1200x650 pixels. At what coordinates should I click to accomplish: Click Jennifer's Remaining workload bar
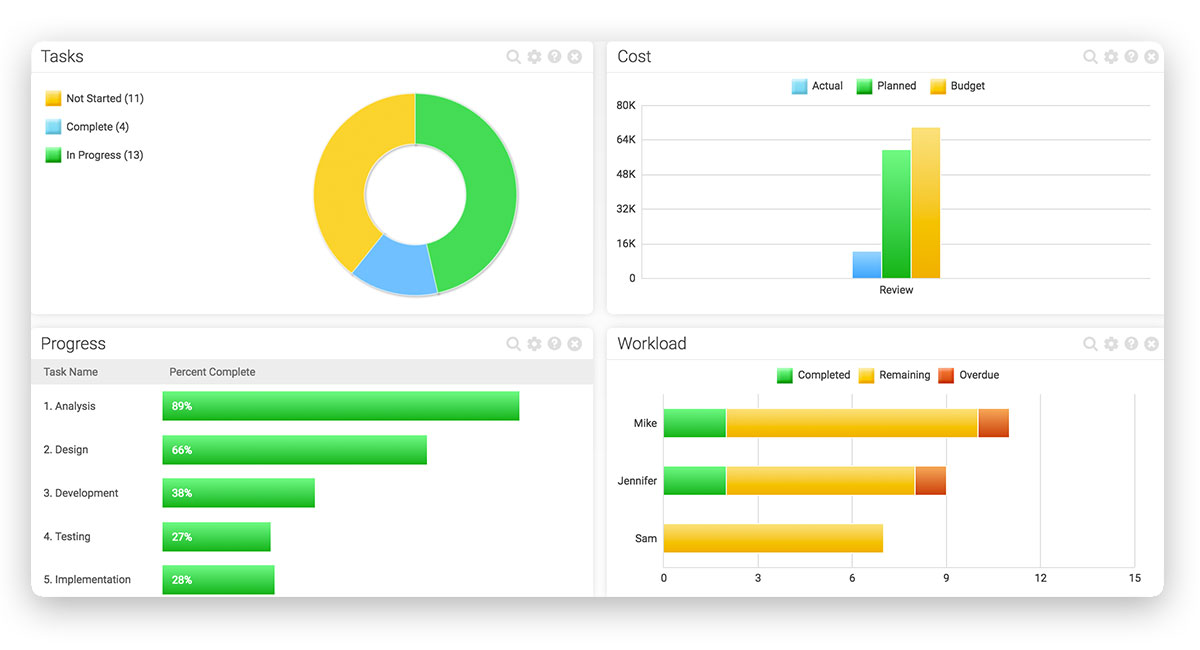point(820,480)
